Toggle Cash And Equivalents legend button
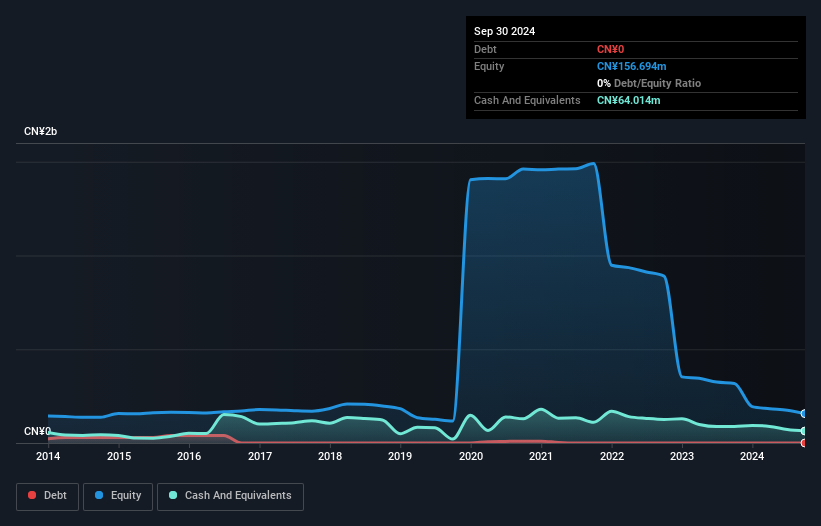Viewport: 821px width, 526px height. (x=230, y=496)
